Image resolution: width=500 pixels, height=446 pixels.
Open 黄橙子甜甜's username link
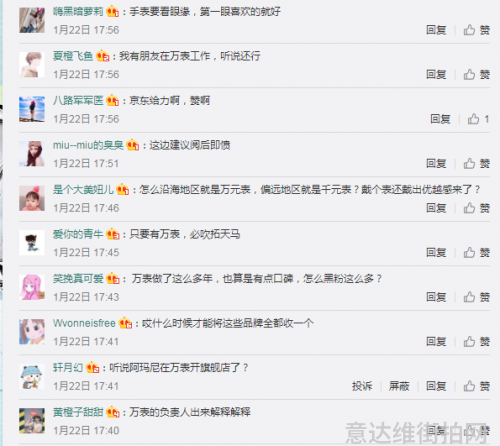(78, 412)
